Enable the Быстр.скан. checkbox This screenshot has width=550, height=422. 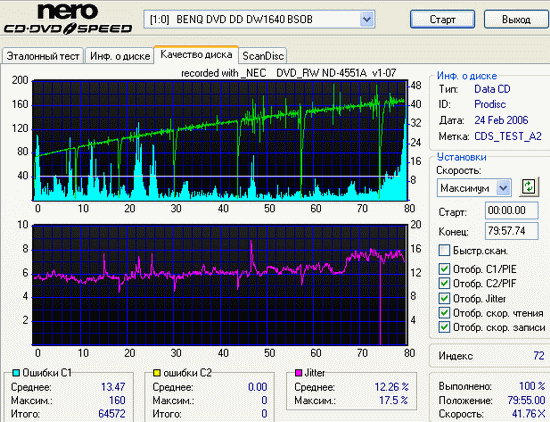coord(444,250)
